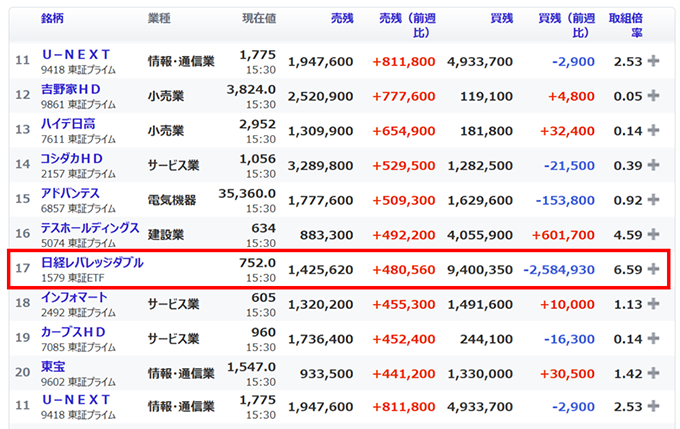The height and width of the screenshot is (429, 680).
Task: Click the 買残 value 4,055,900
Action: click(480, 235)
